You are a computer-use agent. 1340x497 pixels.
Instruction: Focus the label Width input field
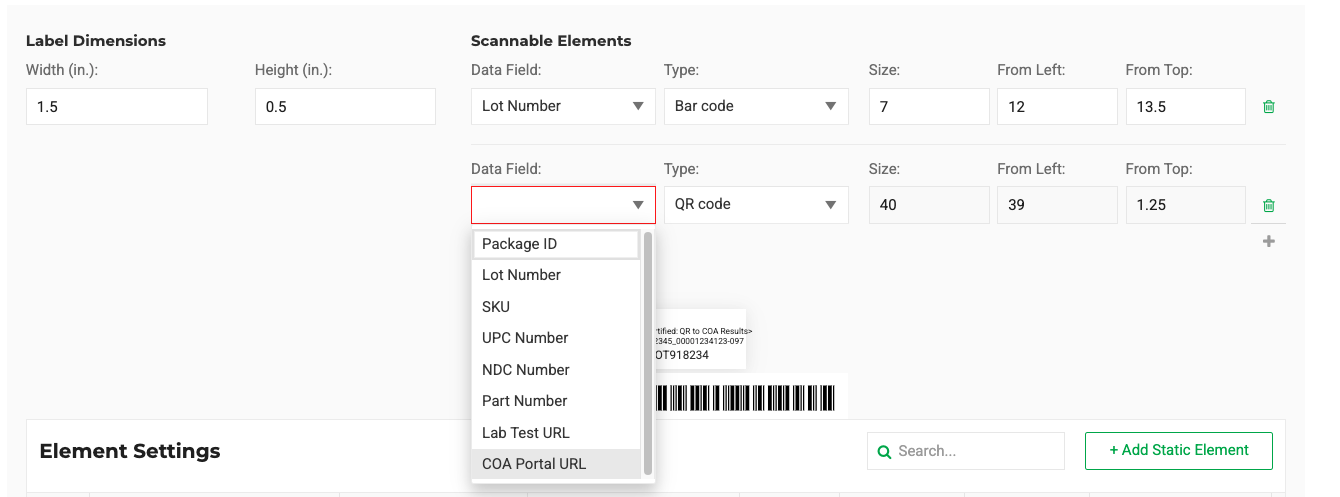117,107
